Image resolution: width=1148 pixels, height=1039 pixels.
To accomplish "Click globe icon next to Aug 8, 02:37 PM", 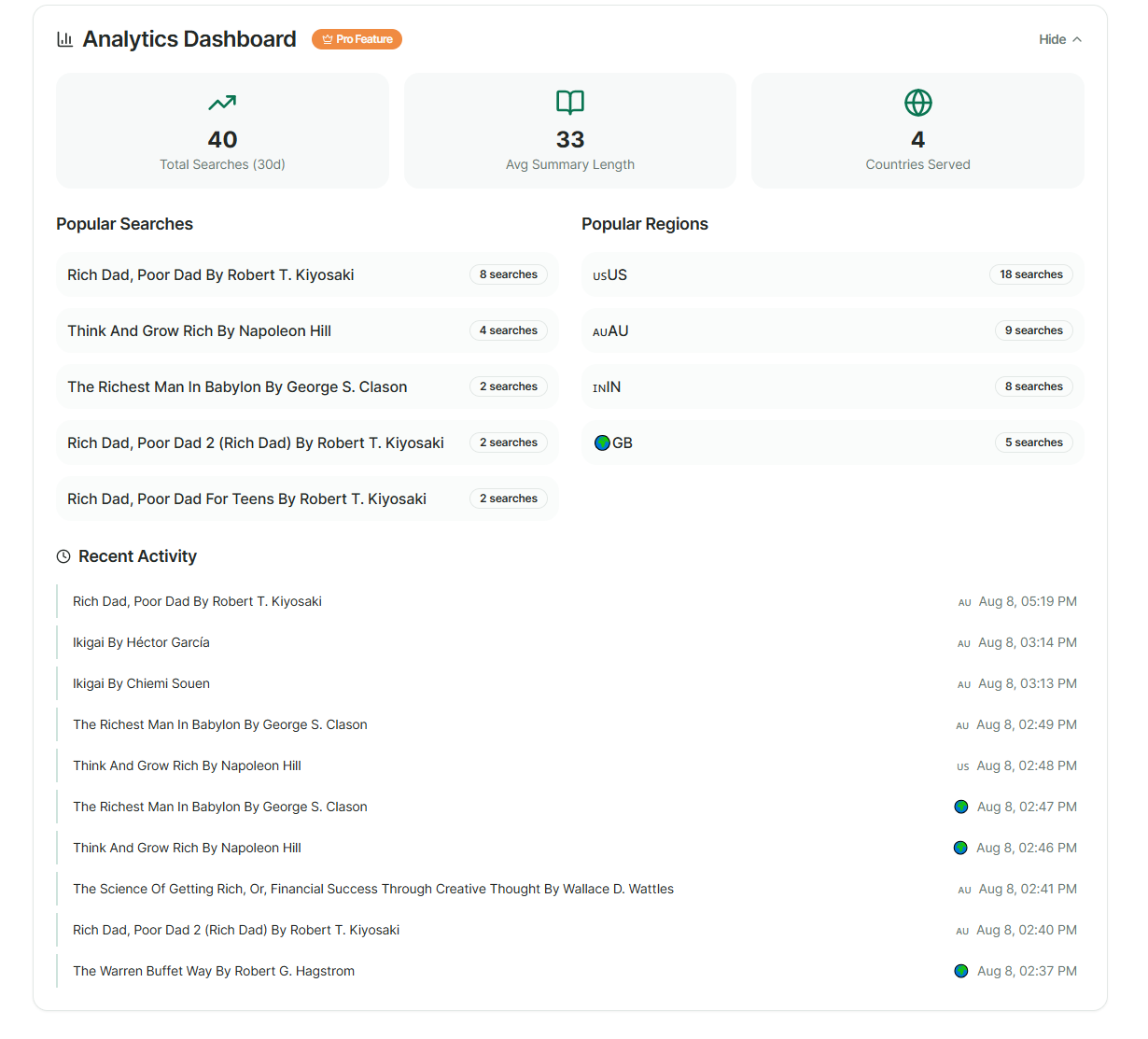I will [960, 971].
